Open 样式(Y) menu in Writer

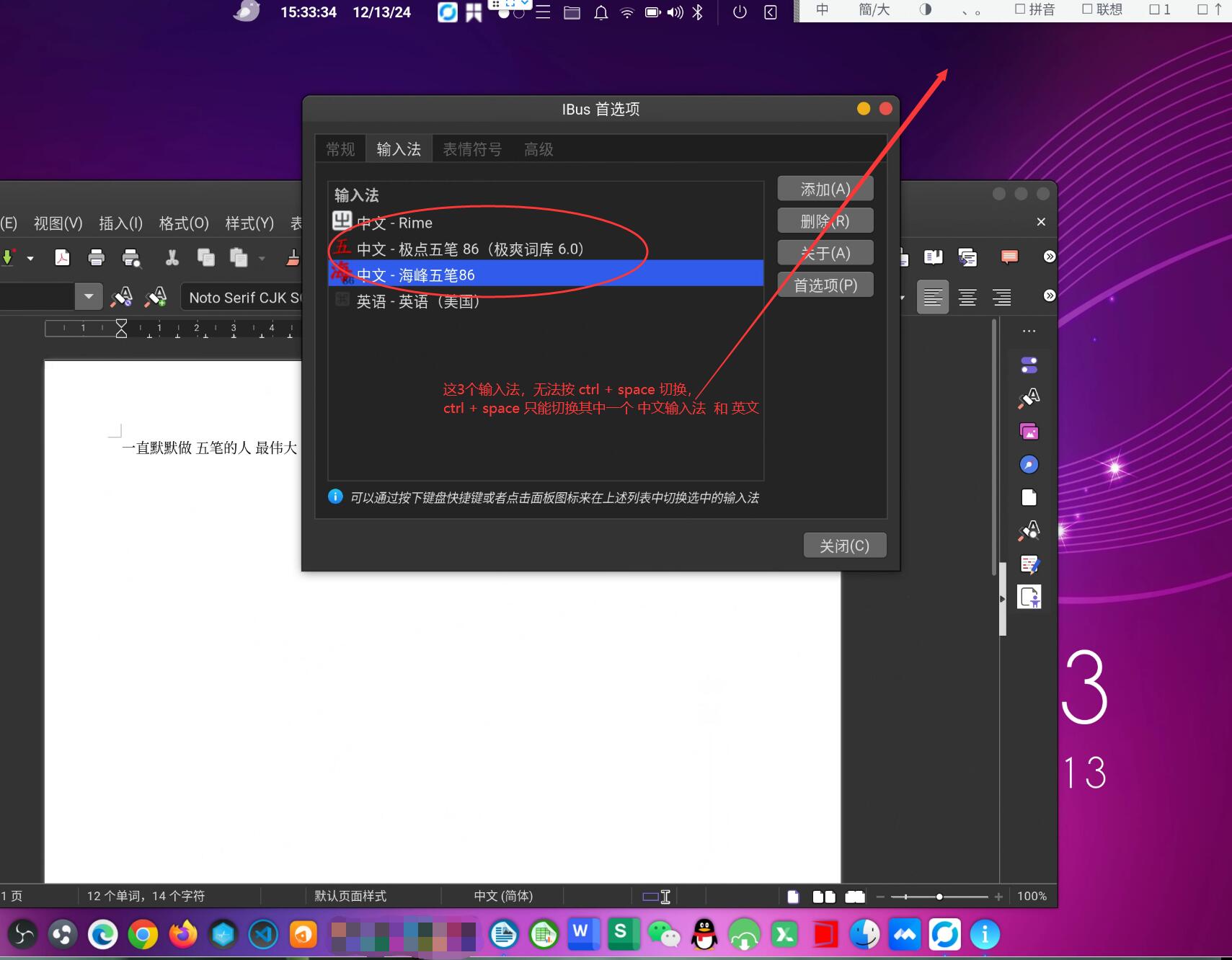click(x=249, y=223)
